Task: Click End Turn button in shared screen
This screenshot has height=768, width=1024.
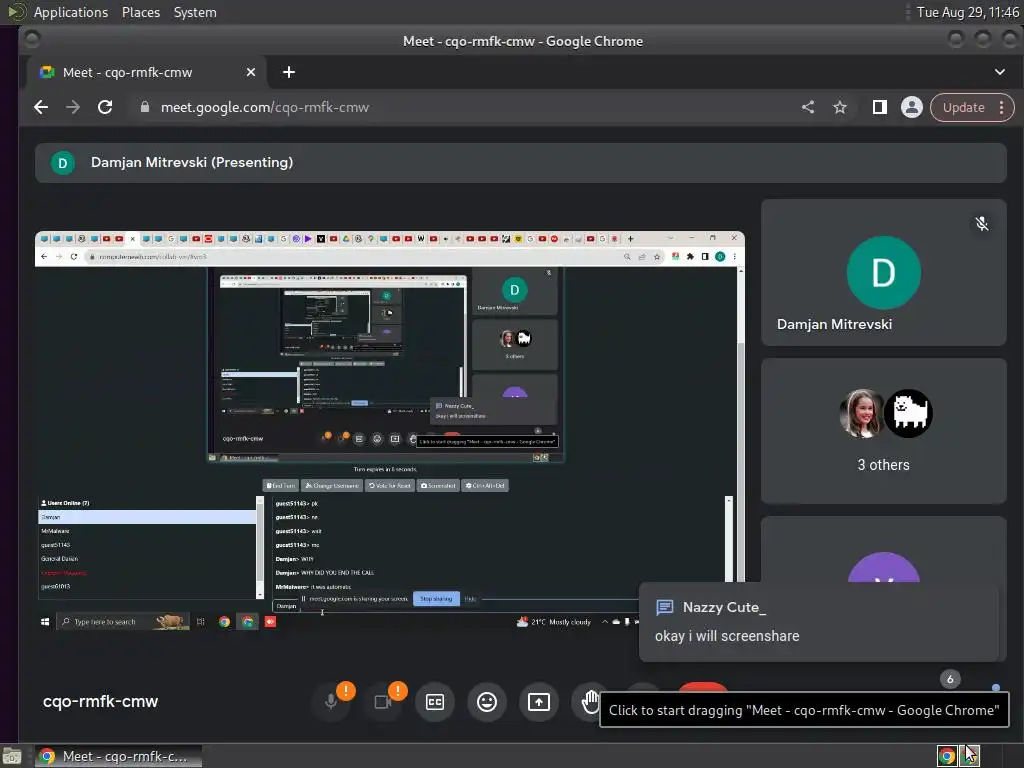Action: click(281, 486)
